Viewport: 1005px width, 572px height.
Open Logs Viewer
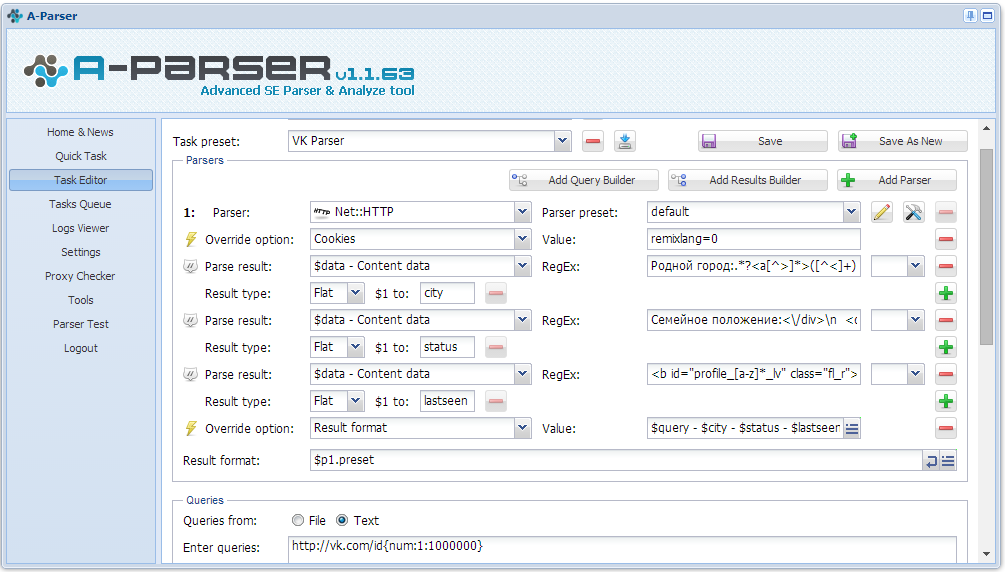pos(80,228)
